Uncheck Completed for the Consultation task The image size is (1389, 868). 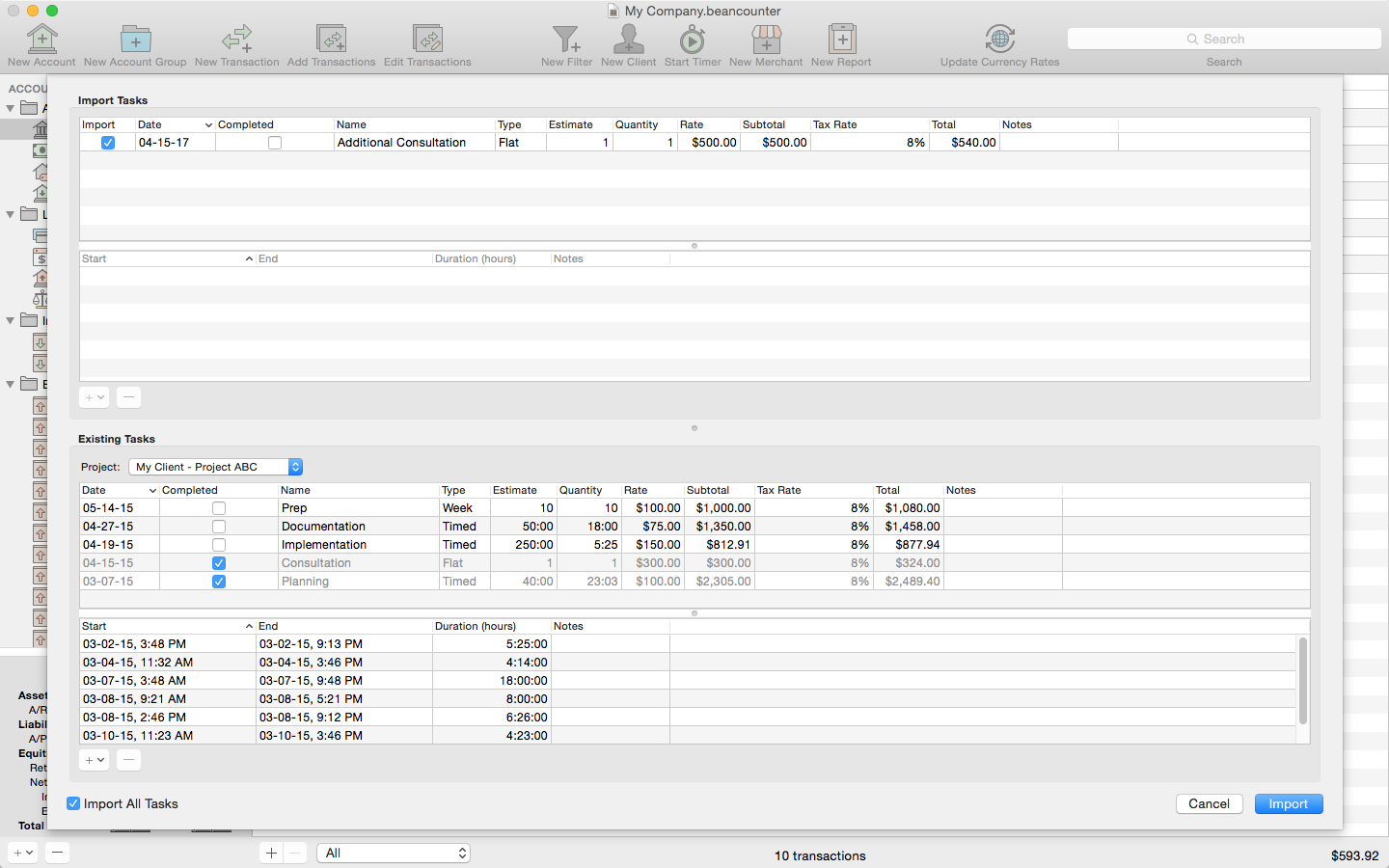(x=219, y=563)
